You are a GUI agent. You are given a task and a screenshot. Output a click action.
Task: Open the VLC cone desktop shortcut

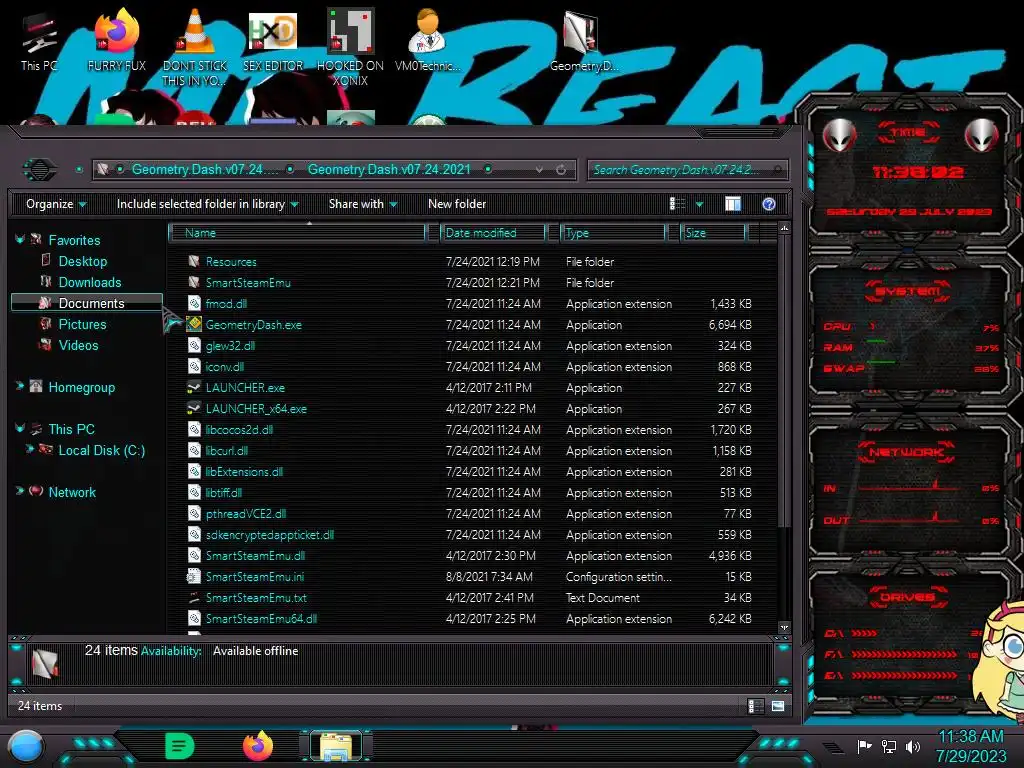click(195, 47)
